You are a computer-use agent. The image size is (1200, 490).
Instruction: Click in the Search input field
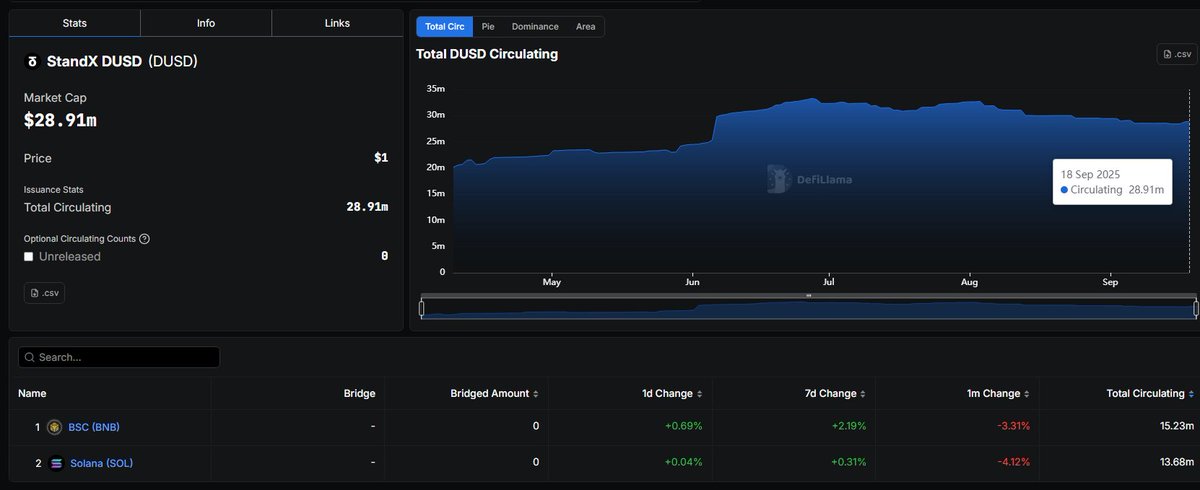pos(119,357)
